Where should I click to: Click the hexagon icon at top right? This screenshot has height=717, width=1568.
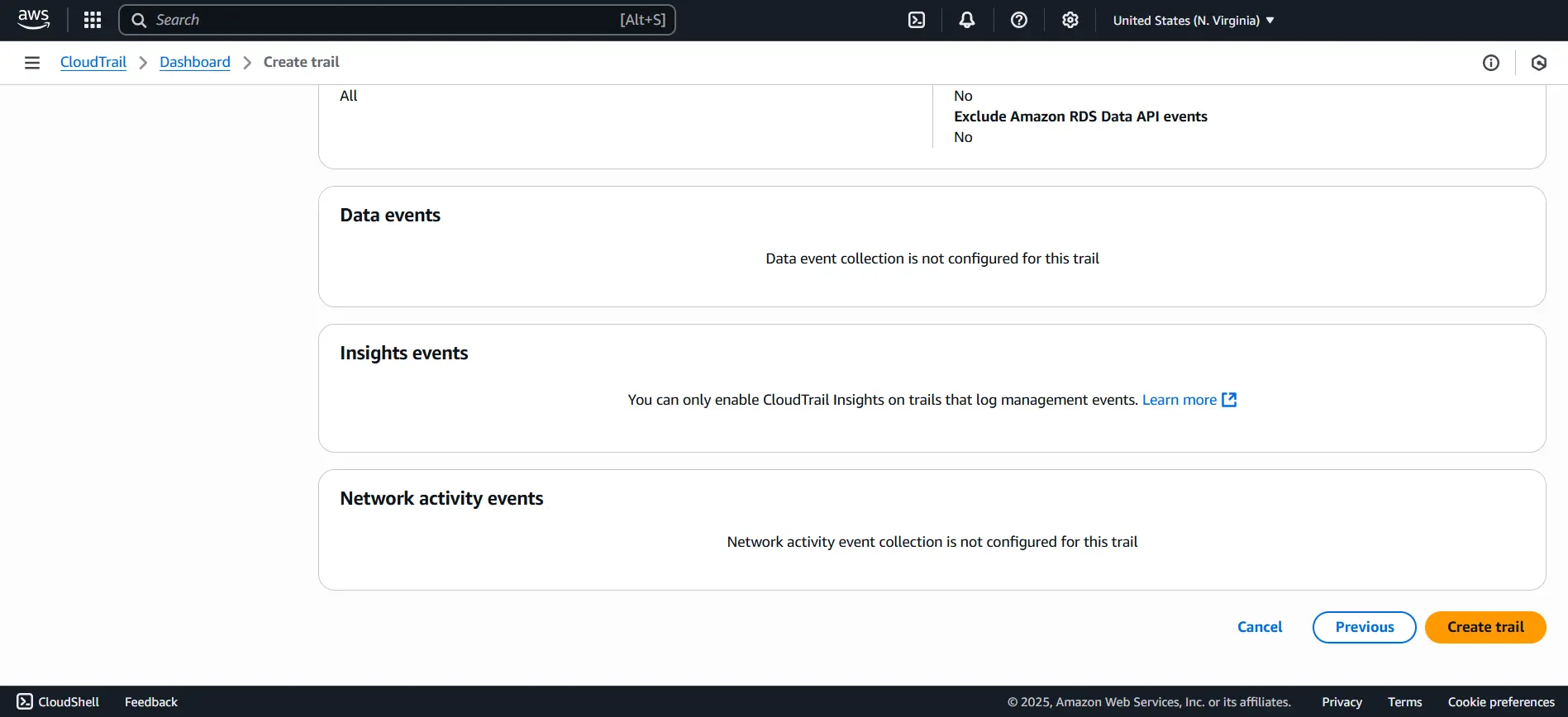1539,63
